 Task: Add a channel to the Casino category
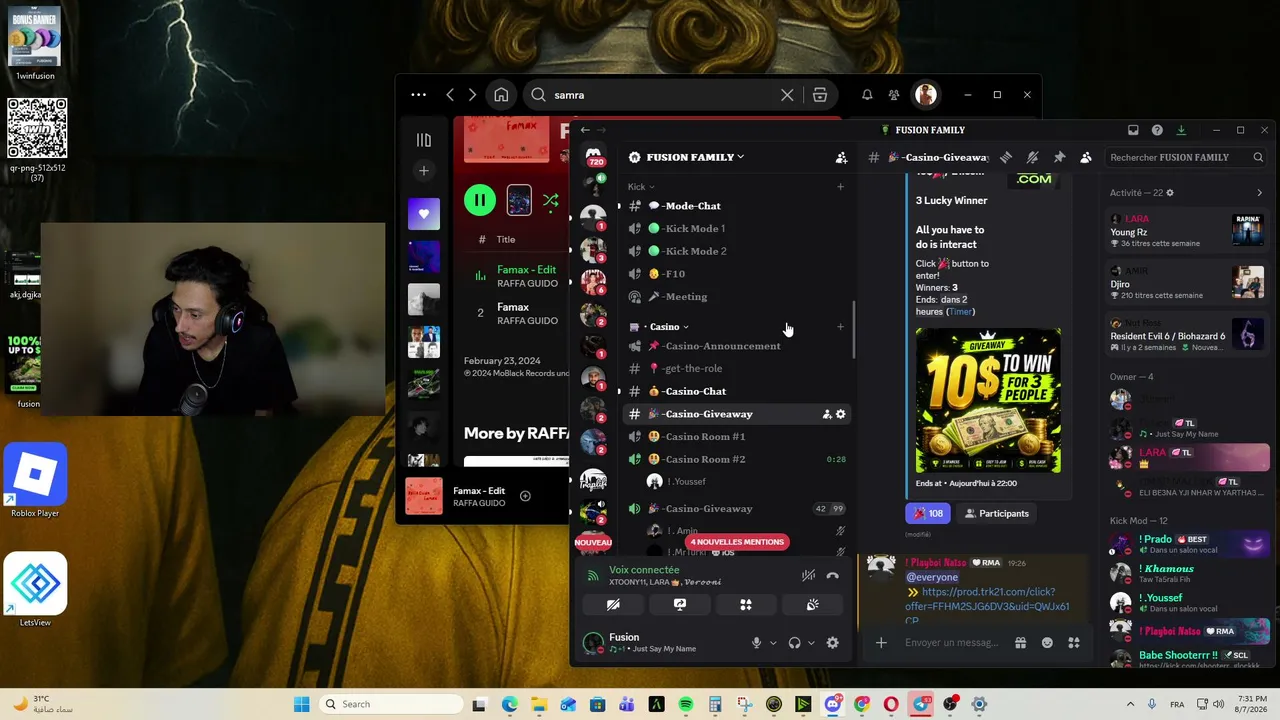[x=840, y=327]
